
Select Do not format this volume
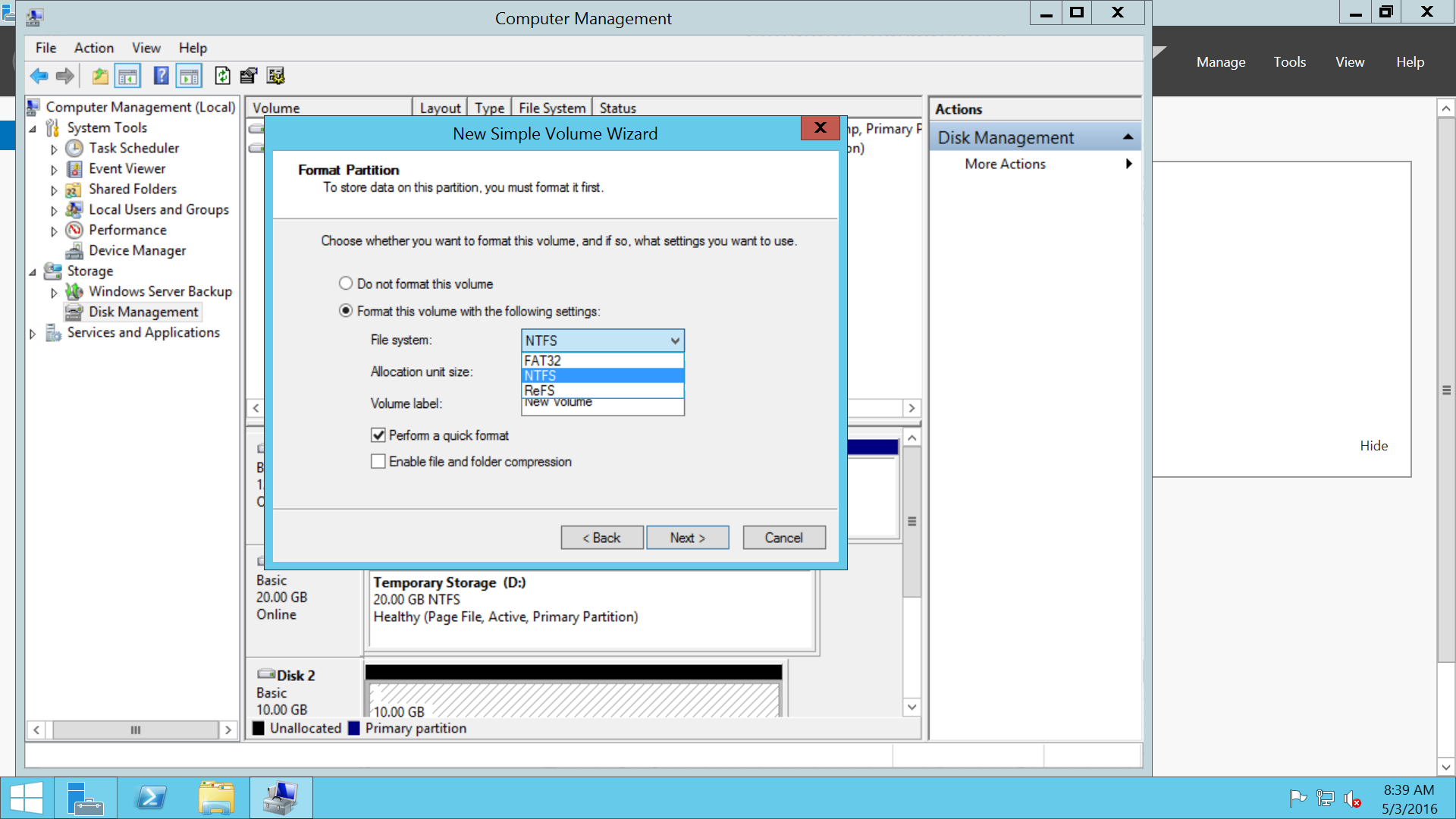pyautogui.click(x=346, y=284)
